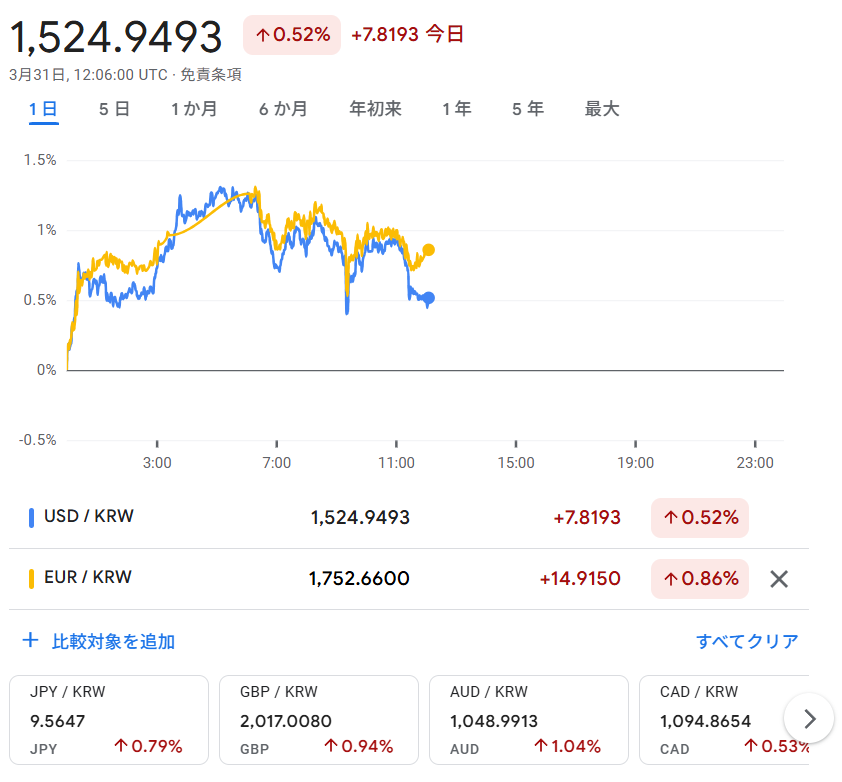Select the 1日 time range tab
The image size is (842, 782).
click(x=43, y=110)
